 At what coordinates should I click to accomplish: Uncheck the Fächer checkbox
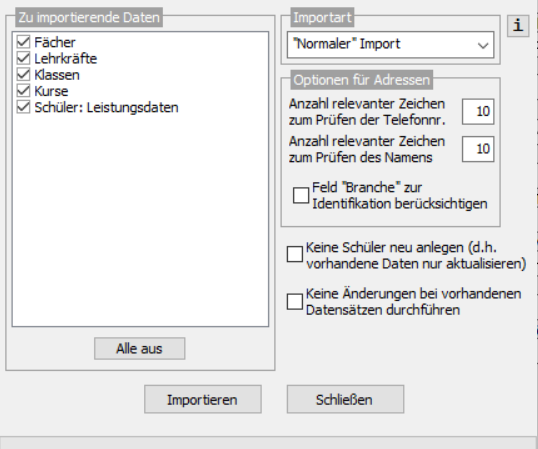(23, 42)
